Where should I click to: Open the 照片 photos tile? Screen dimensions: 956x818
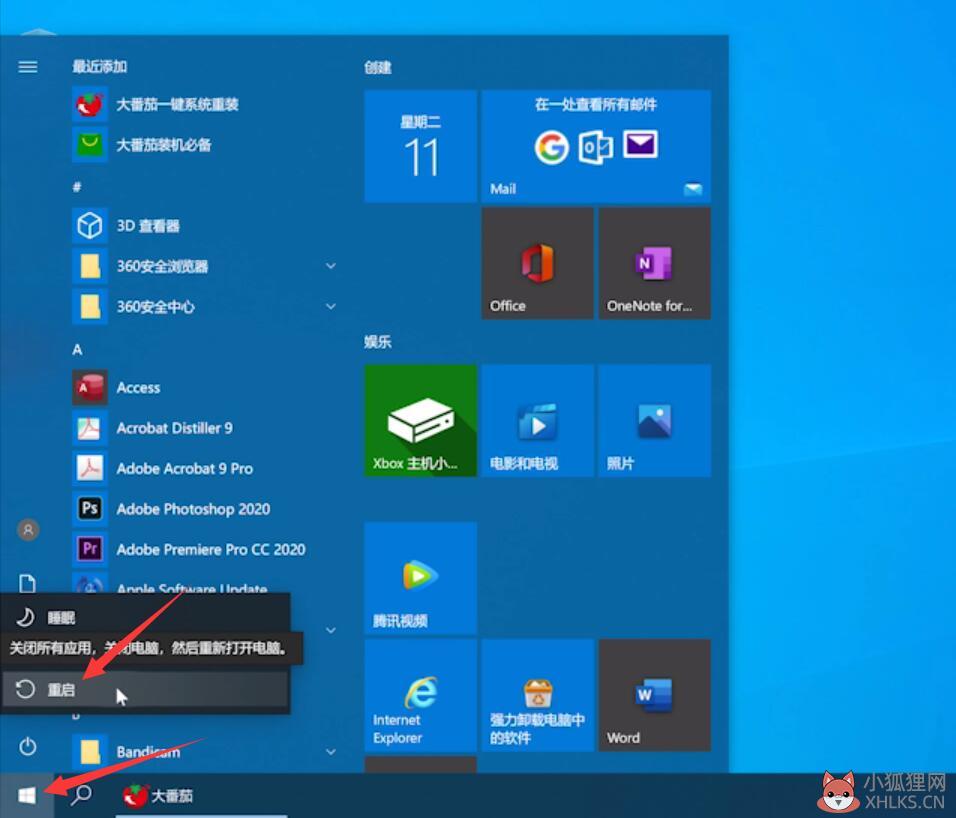point(654,421)
